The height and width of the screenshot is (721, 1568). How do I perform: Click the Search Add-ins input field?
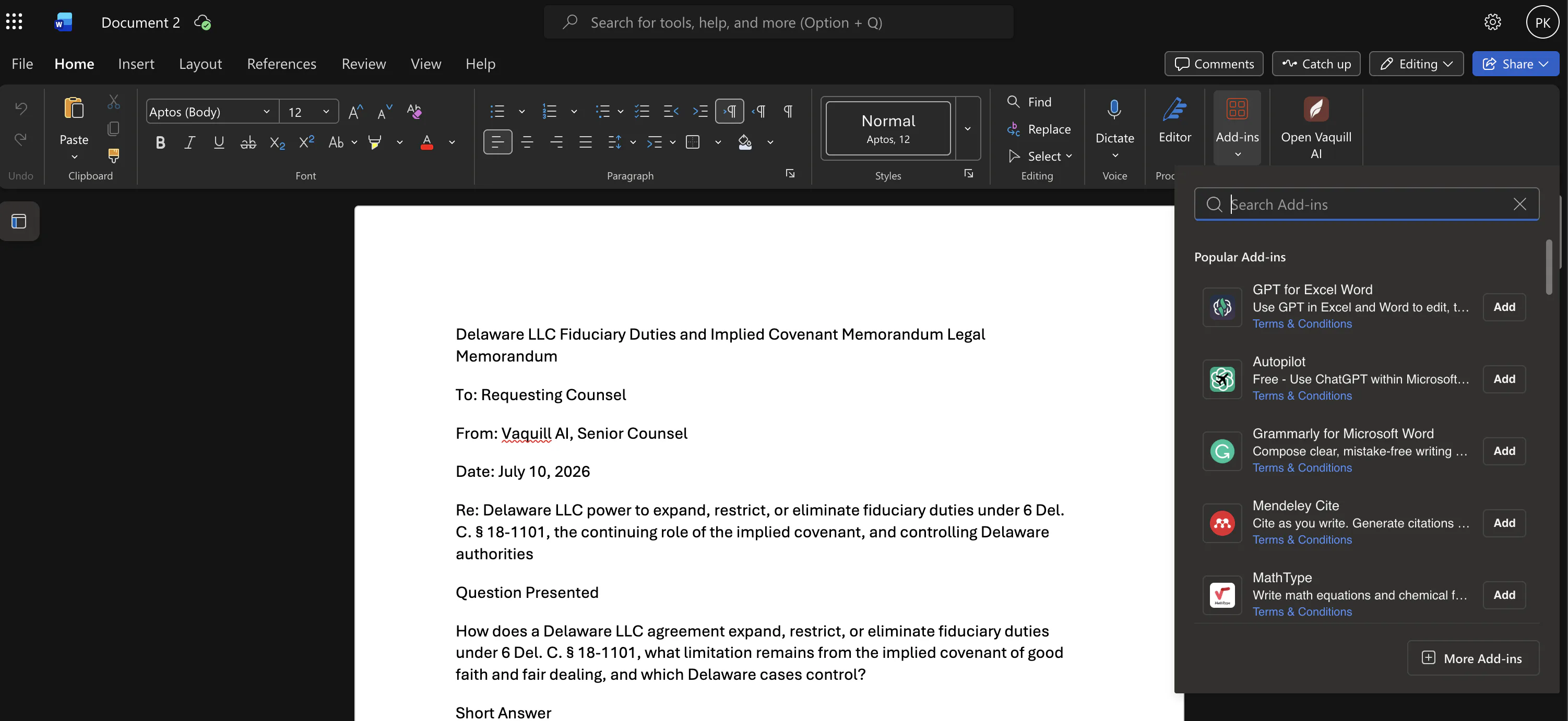(1367, 205)
